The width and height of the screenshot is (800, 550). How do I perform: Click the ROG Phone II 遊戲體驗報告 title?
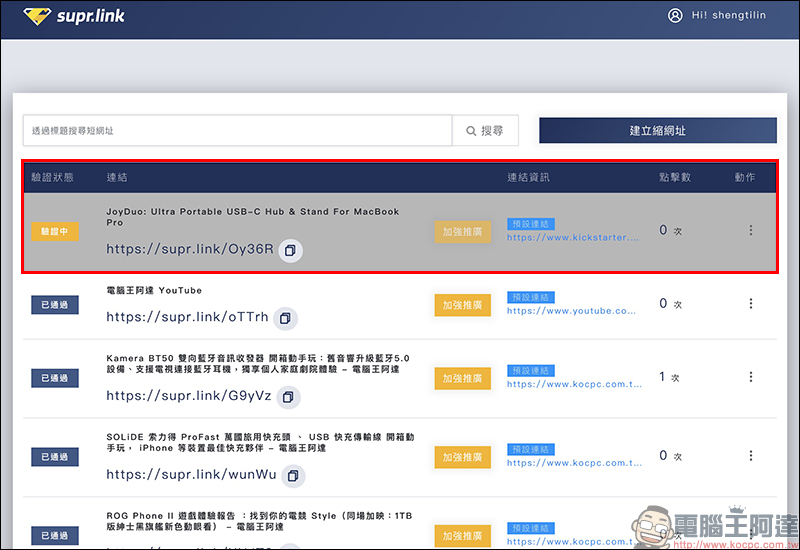[259, 521]
